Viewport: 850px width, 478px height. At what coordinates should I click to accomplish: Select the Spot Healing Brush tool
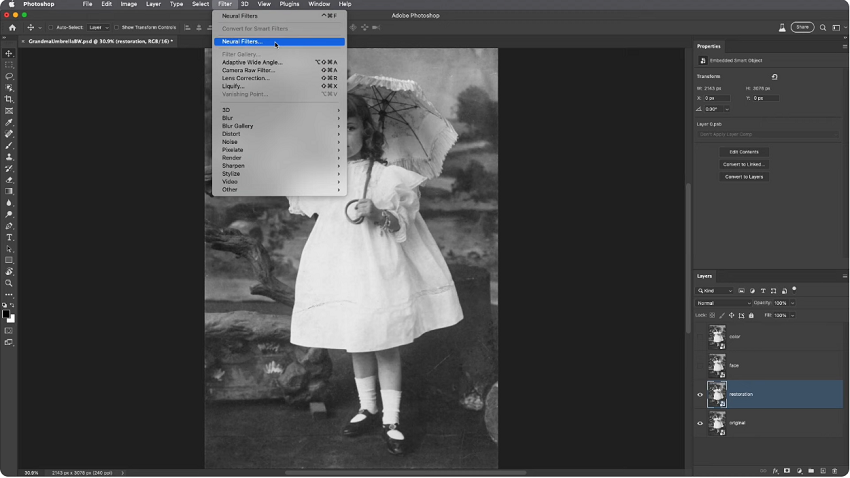tap(9, 134)
